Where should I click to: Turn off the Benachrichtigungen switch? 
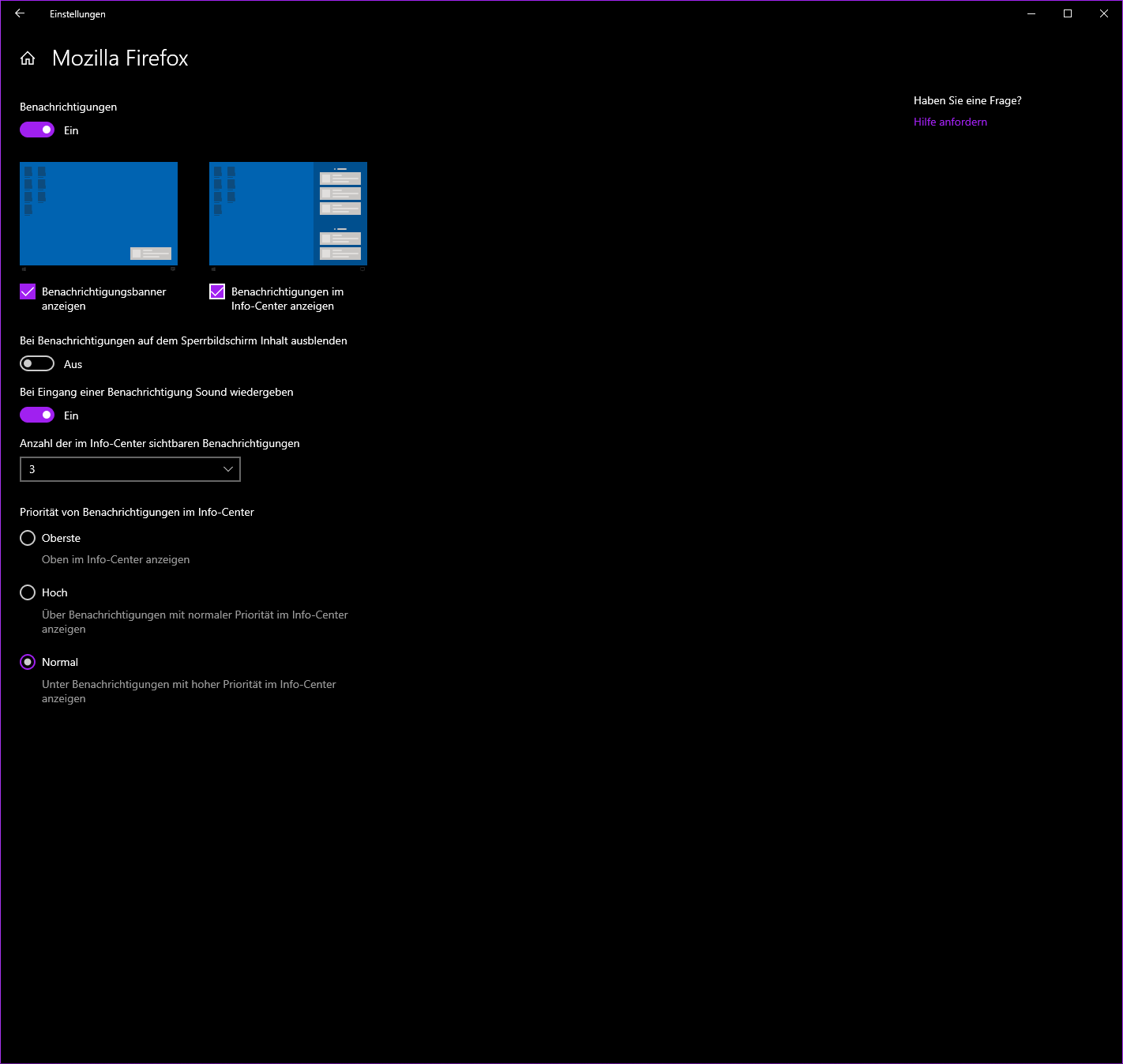37,130
